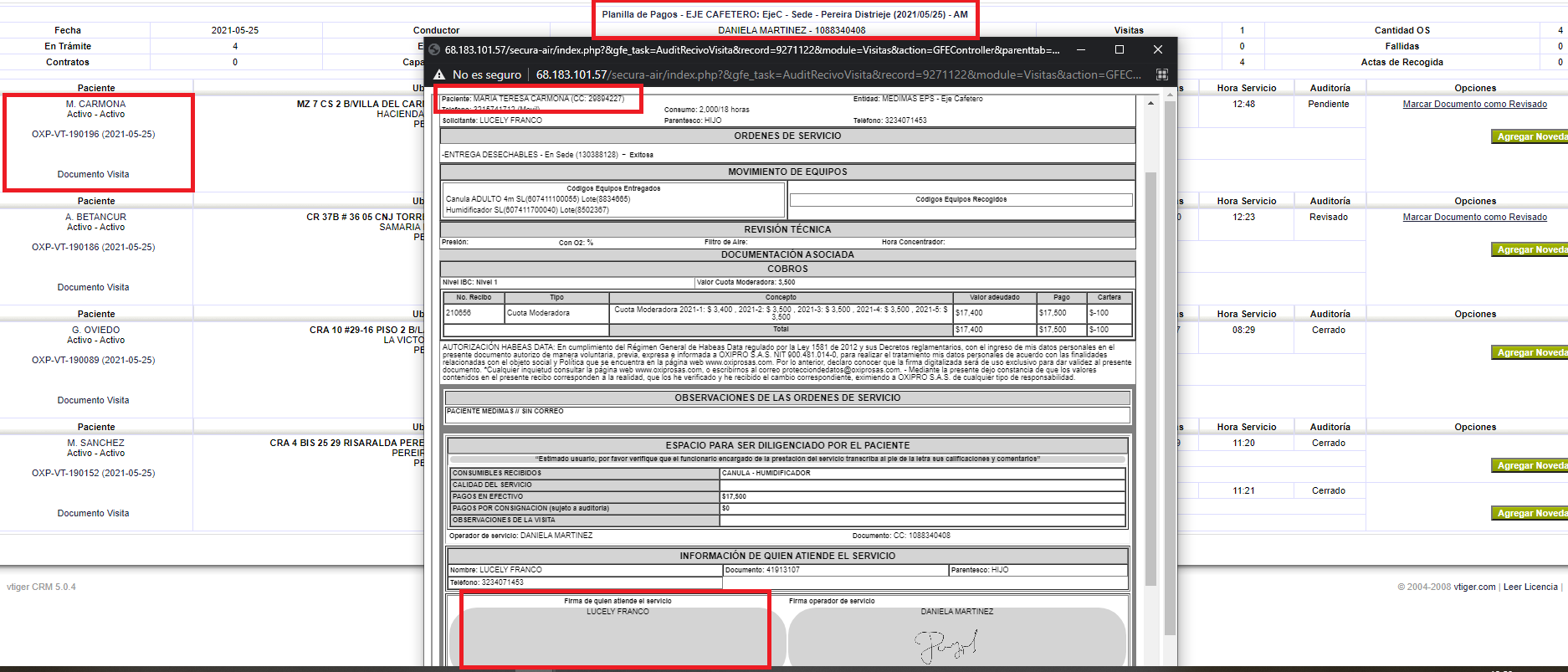Click the page icon in popup title bar
Image resolution: width=1568 pixels, height=672 pixels.
434,49
